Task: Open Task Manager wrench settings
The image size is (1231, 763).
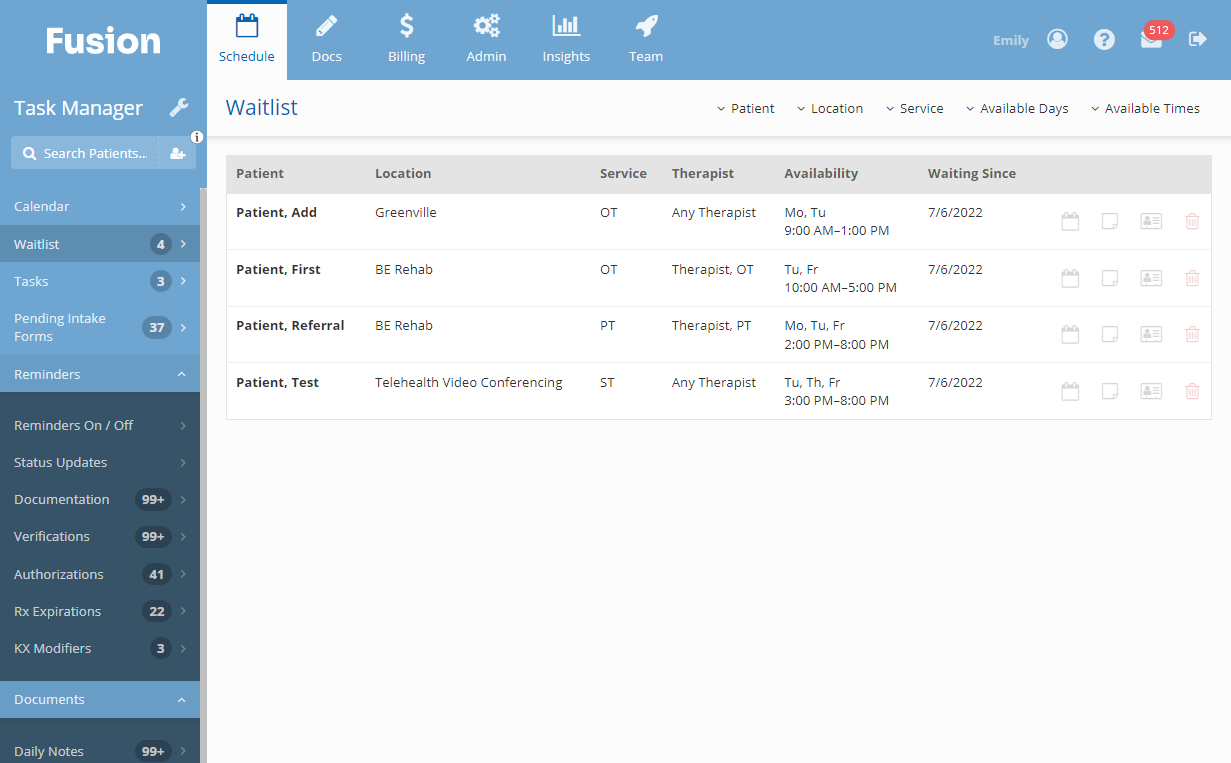Action: click(179, 108)
